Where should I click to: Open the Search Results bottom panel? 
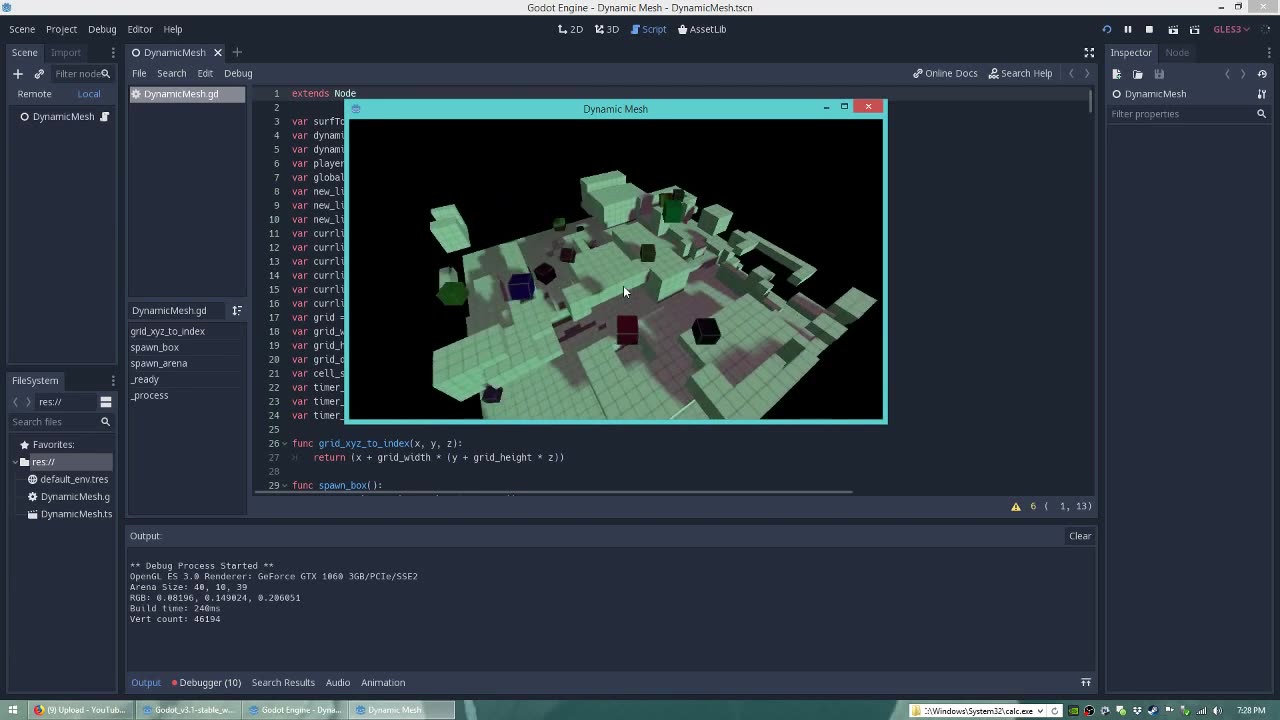[283, 682]
